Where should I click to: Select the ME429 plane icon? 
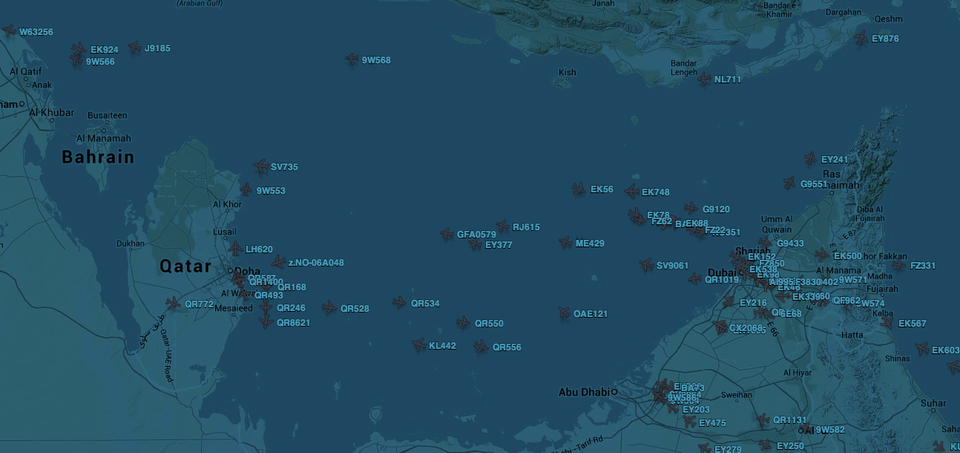(566, 243)
